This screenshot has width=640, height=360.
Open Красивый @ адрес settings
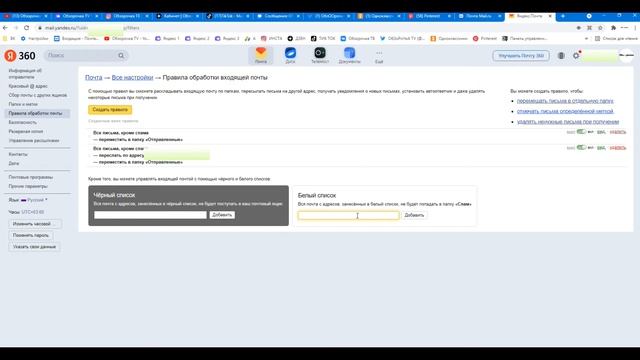[x=28, y=86]
